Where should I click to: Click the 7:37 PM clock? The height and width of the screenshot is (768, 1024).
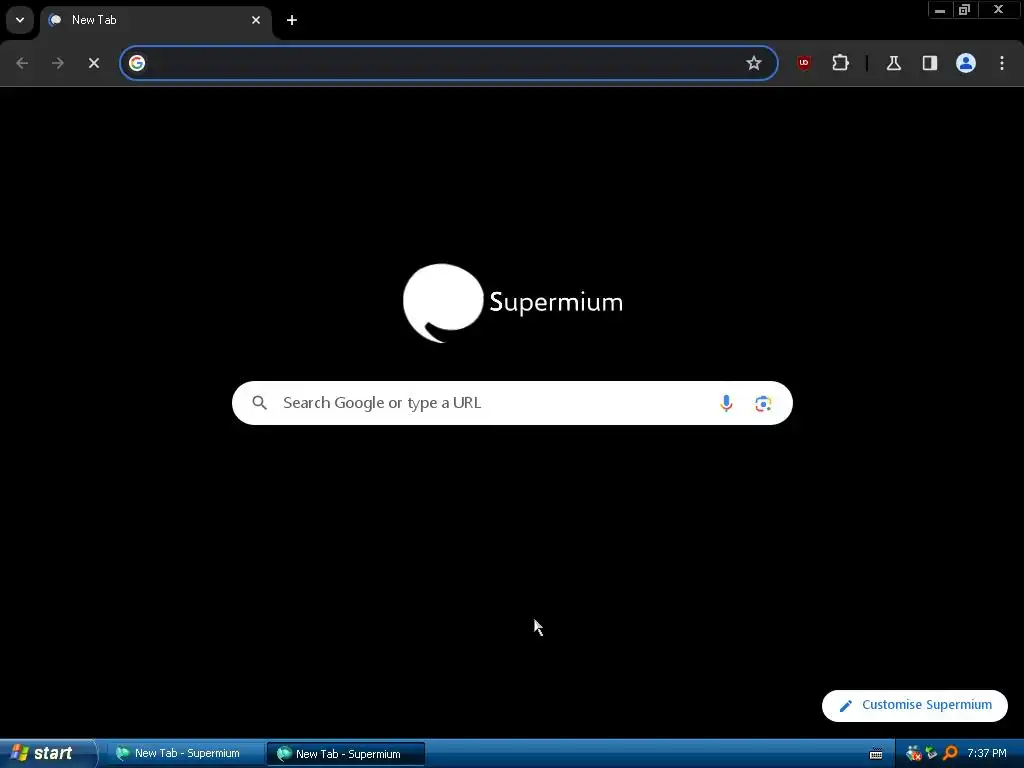987,753
